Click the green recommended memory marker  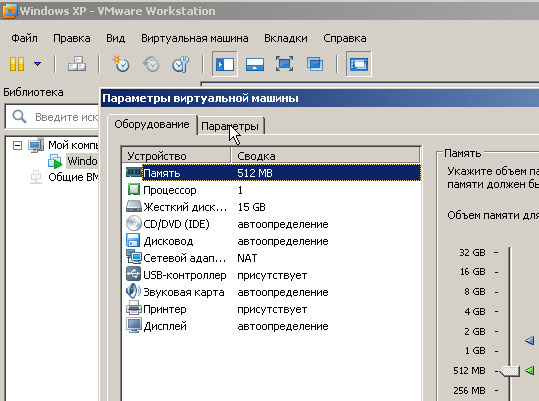pos(530,370)
